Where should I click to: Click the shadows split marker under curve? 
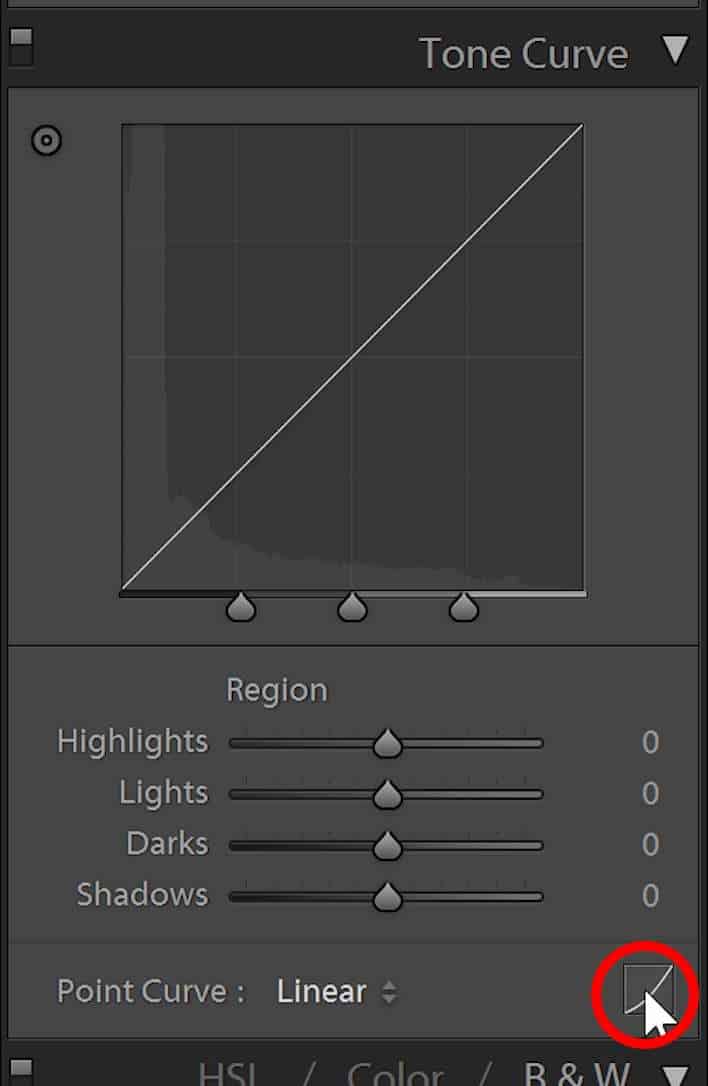tap(241, 607)
